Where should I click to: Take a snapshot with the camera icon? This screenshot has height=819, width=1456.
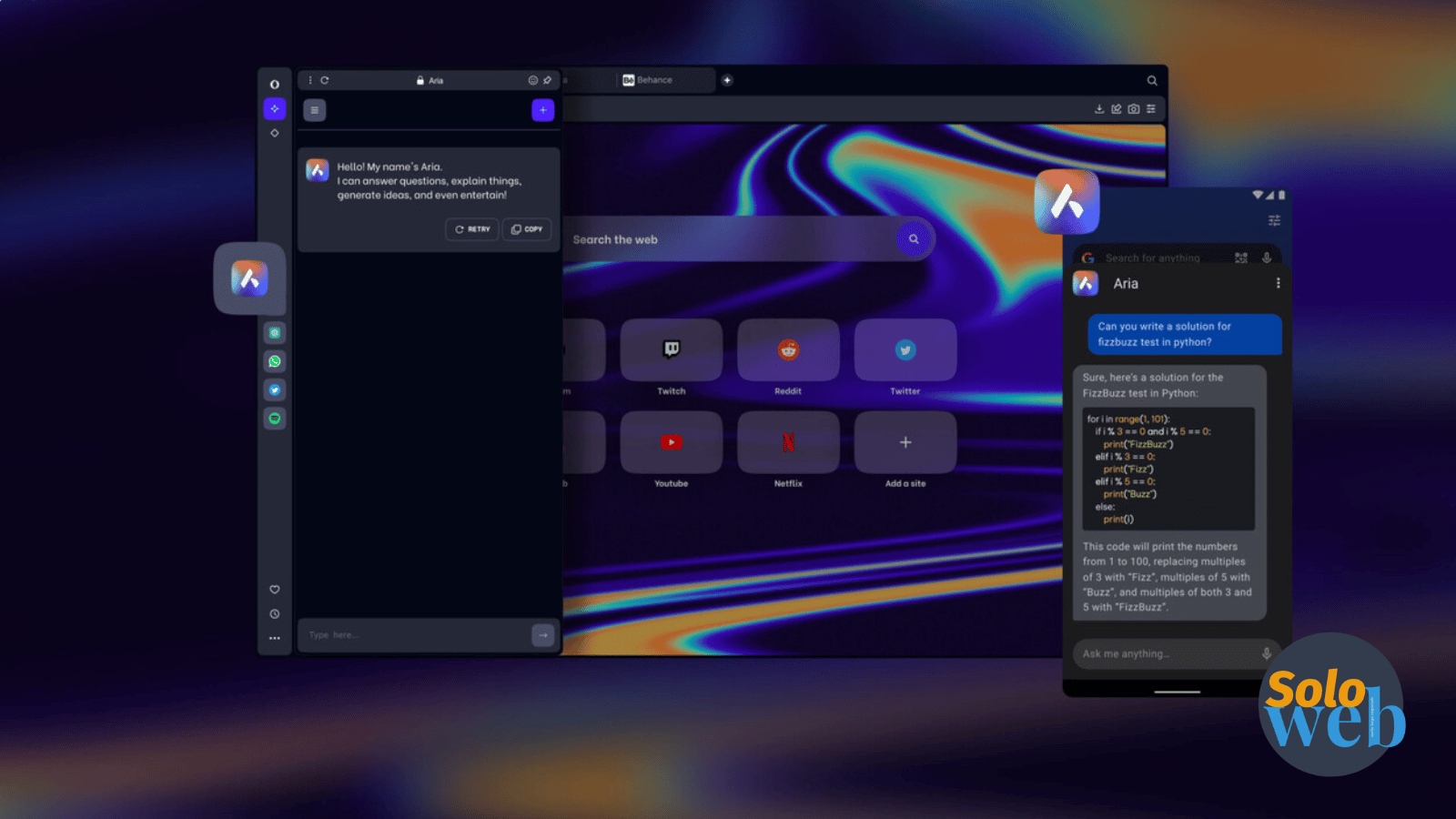tap(1134, 109)
